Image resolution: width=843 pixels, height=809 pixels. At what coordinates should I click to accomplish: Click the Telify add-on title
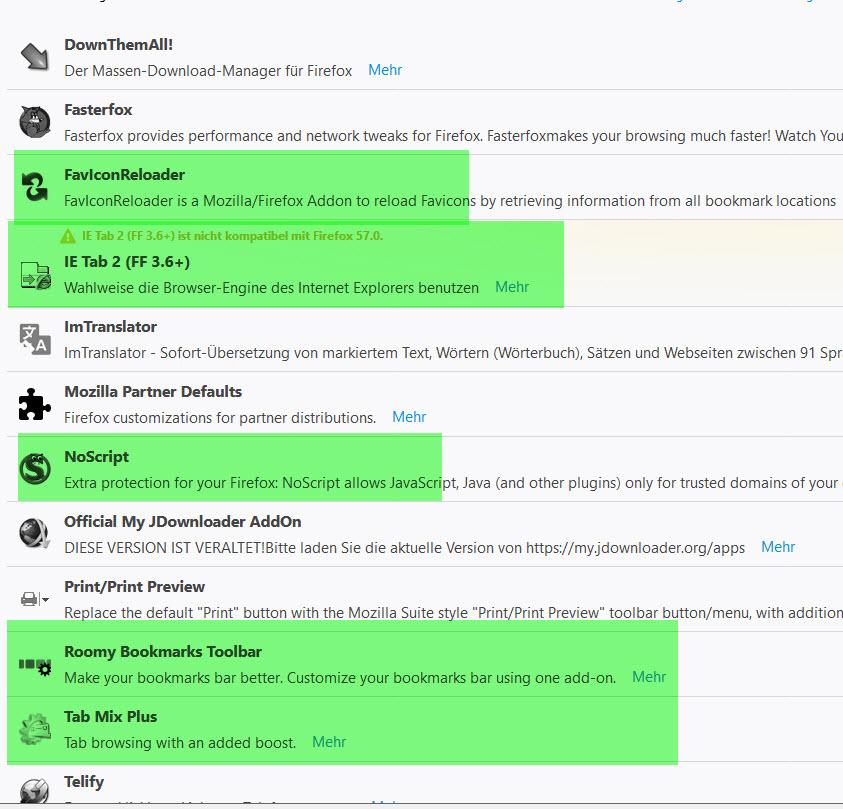pyautogui.click(x=84, y=782)
